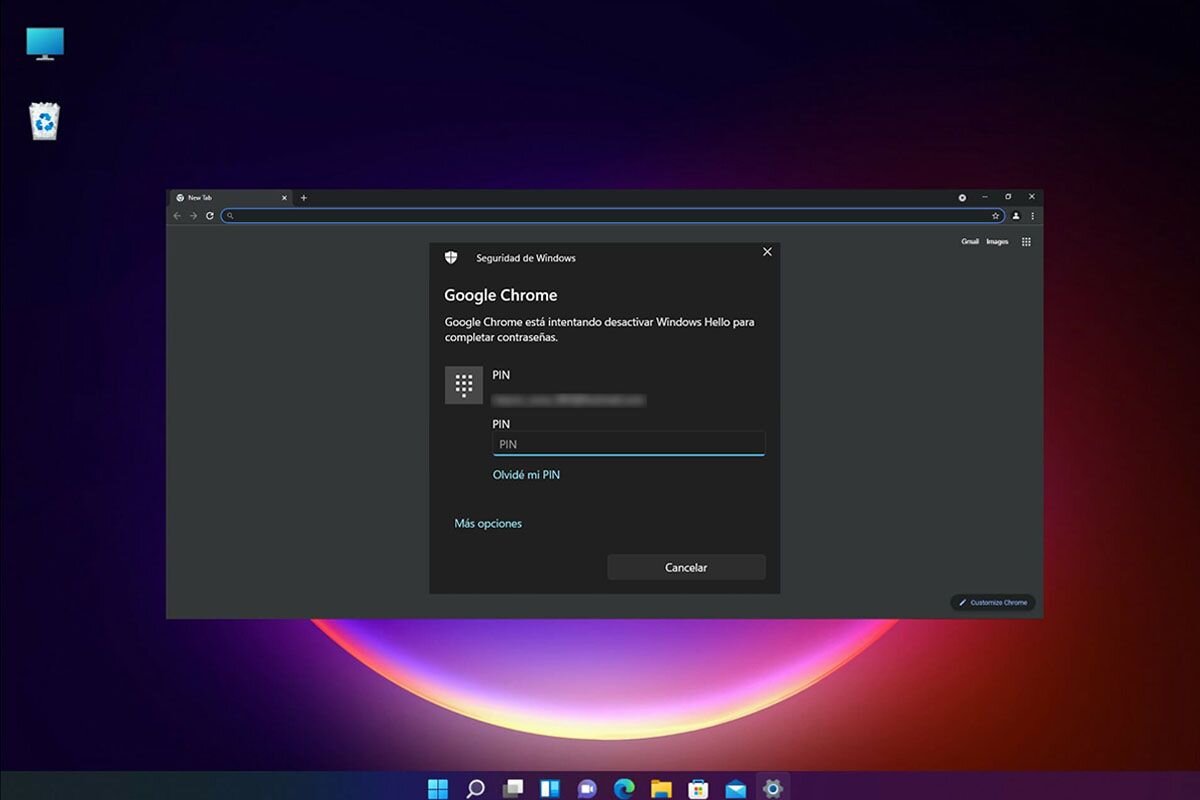Open the Mail app from taskbar
This screenshot has width=1200, height=800.
click(735, 788)
